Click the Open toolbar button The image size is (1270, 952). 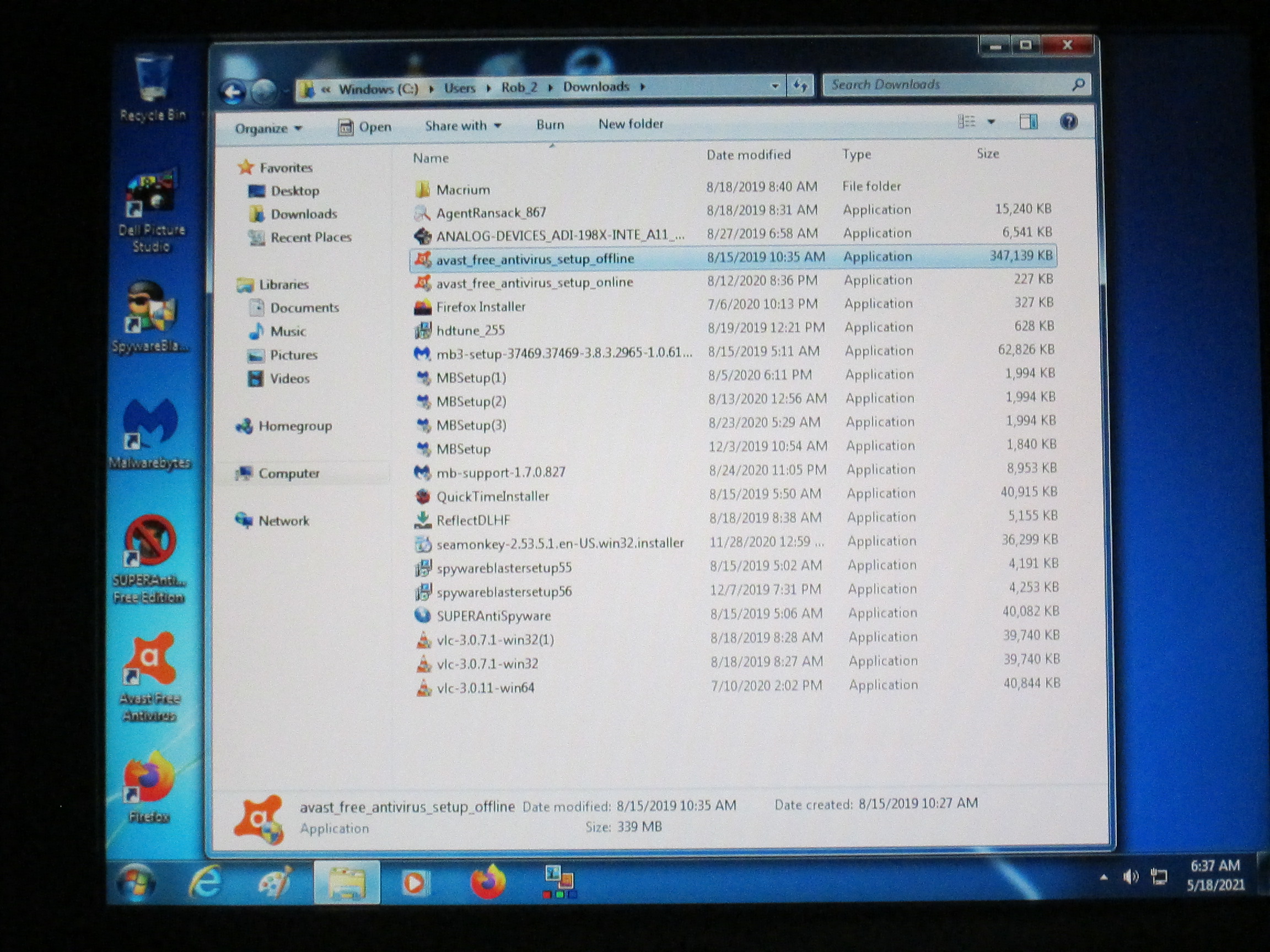tap(364, 127)
